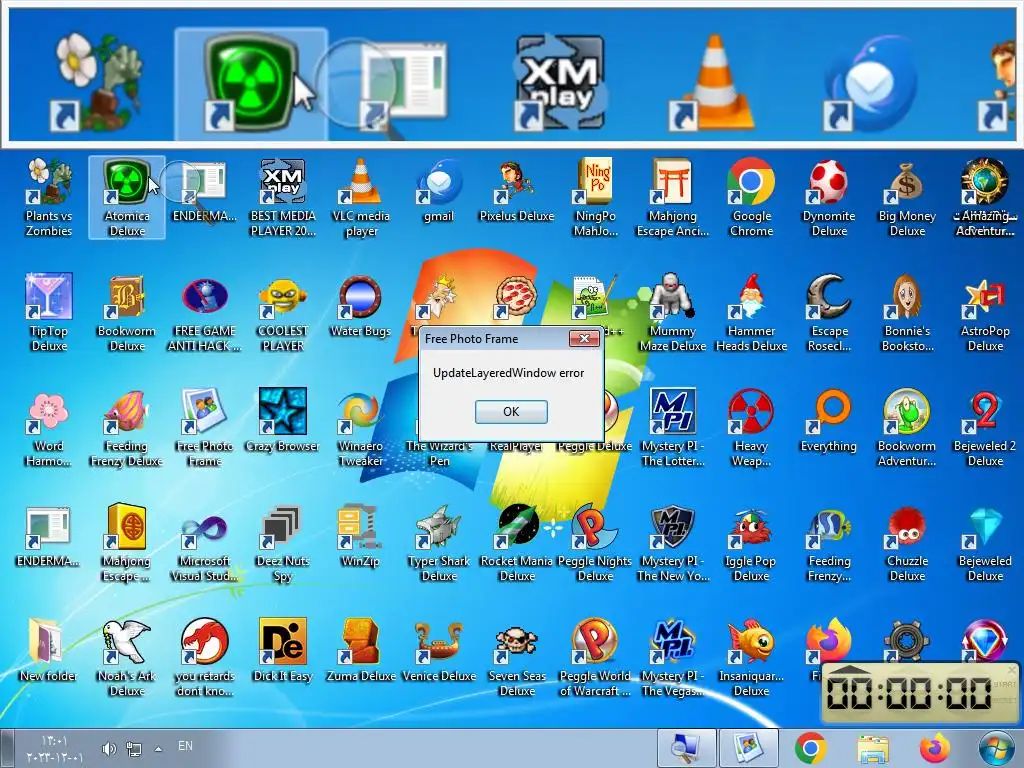This screenshot has width=1024, height=768.
Task: Select the Word Harmony flower icon
Action: tap(49, 427)
